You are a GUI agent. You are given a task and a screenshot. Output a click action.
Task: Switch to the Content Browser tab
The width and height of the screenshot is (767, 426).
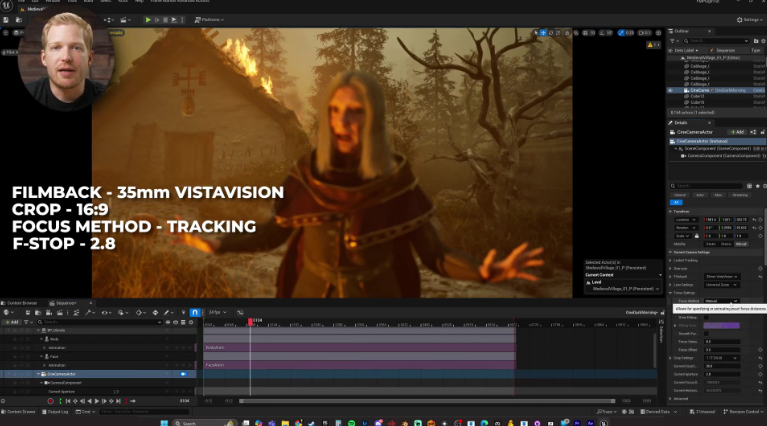(20, 303)
